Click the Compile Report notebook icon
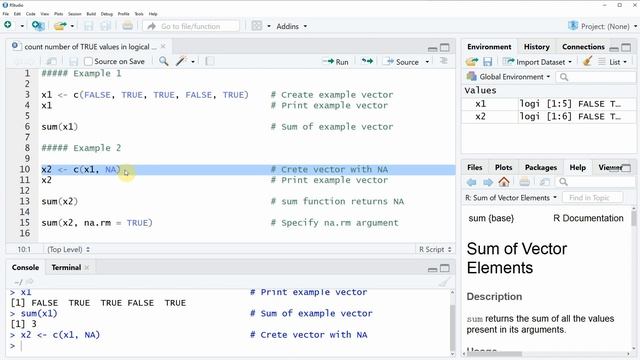 click(209, 61)
